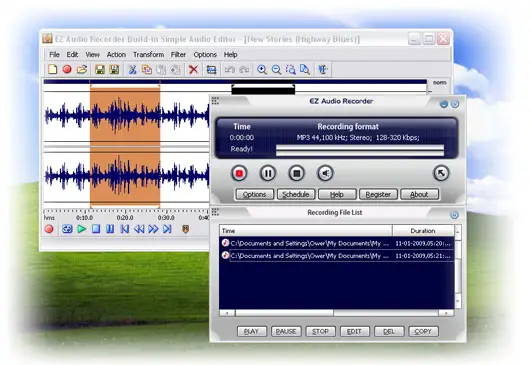This screenshot has width=531, height=365.
Task: Select the recording dated 11-01-2009,05:20
Action: [337, 243]
